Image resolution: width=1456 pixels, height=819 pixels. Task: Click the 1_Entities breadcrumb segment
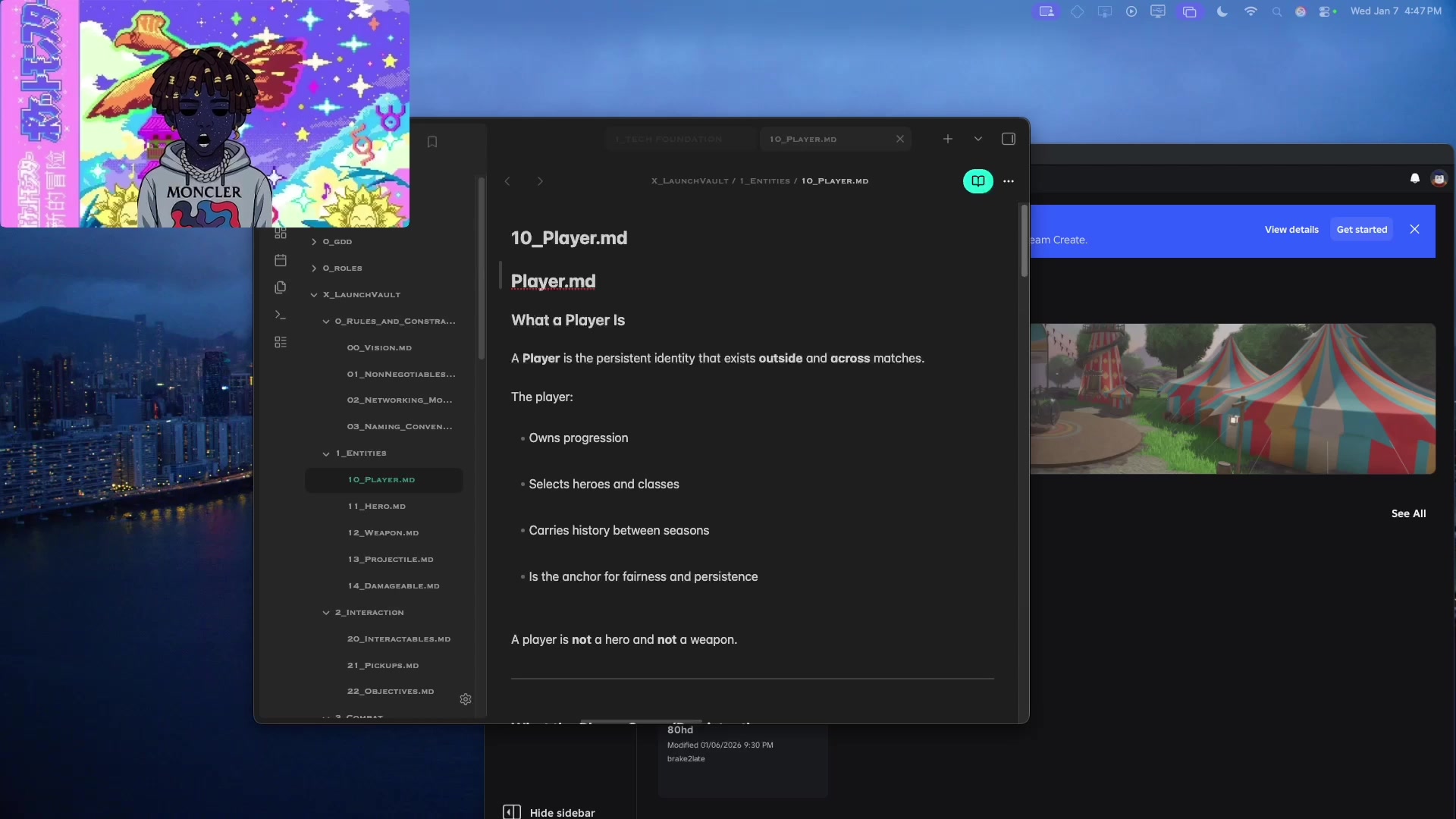[x=765, y=181]
